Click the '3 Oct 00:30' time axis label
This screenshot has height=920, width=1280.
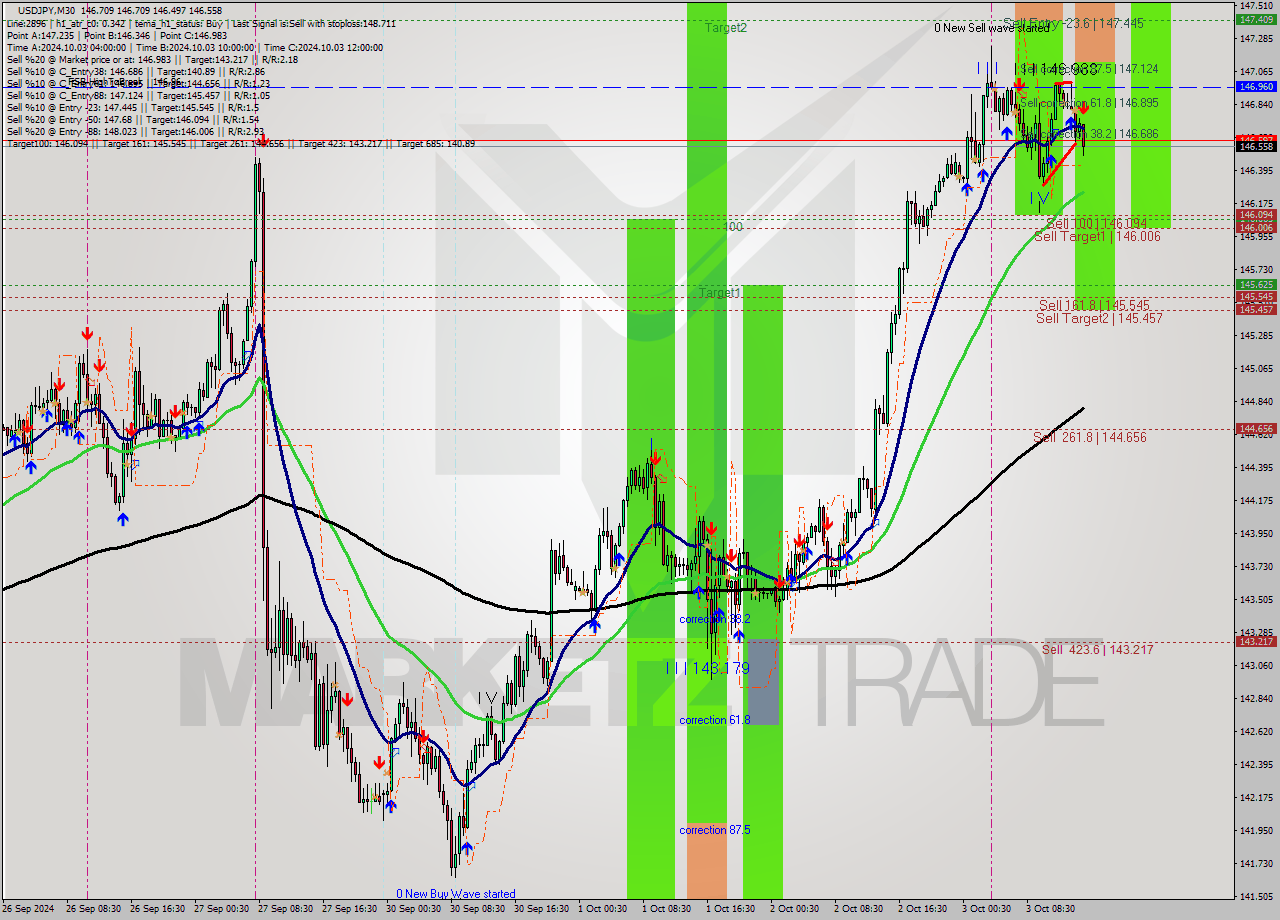987,909
